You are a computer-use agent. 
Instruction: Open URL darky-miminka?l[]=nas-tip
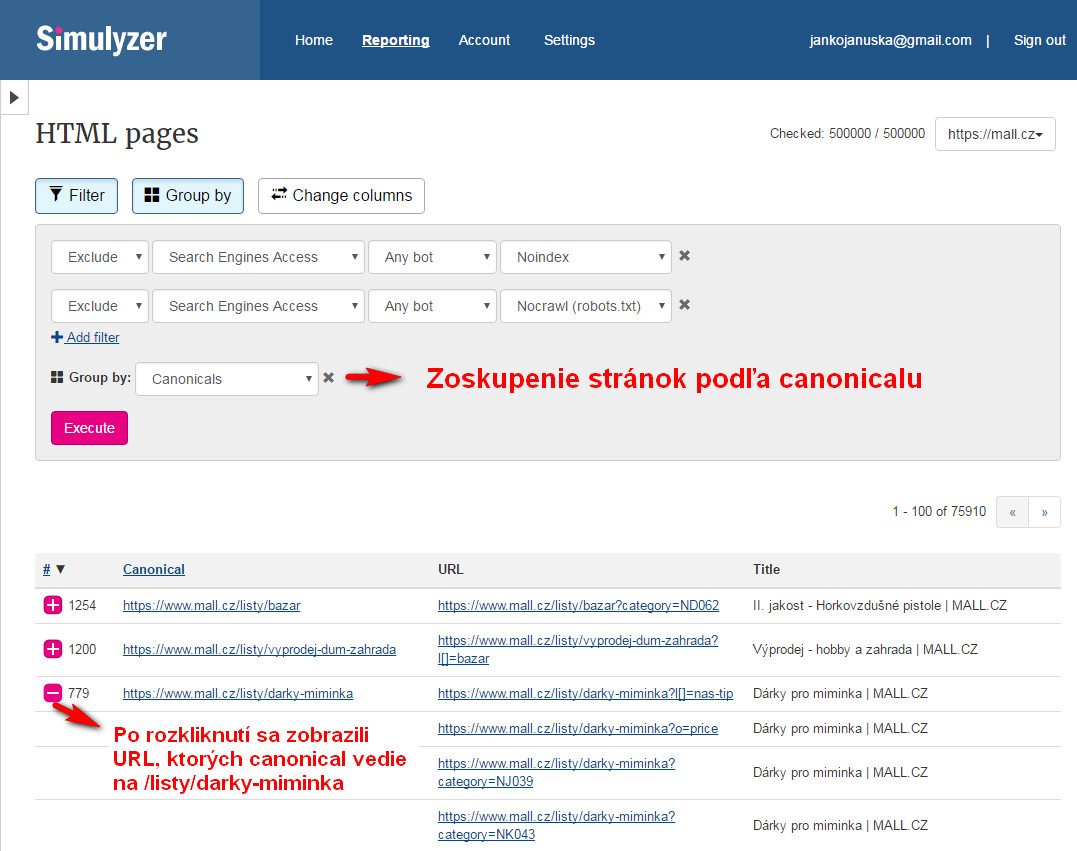coord(585,694)
